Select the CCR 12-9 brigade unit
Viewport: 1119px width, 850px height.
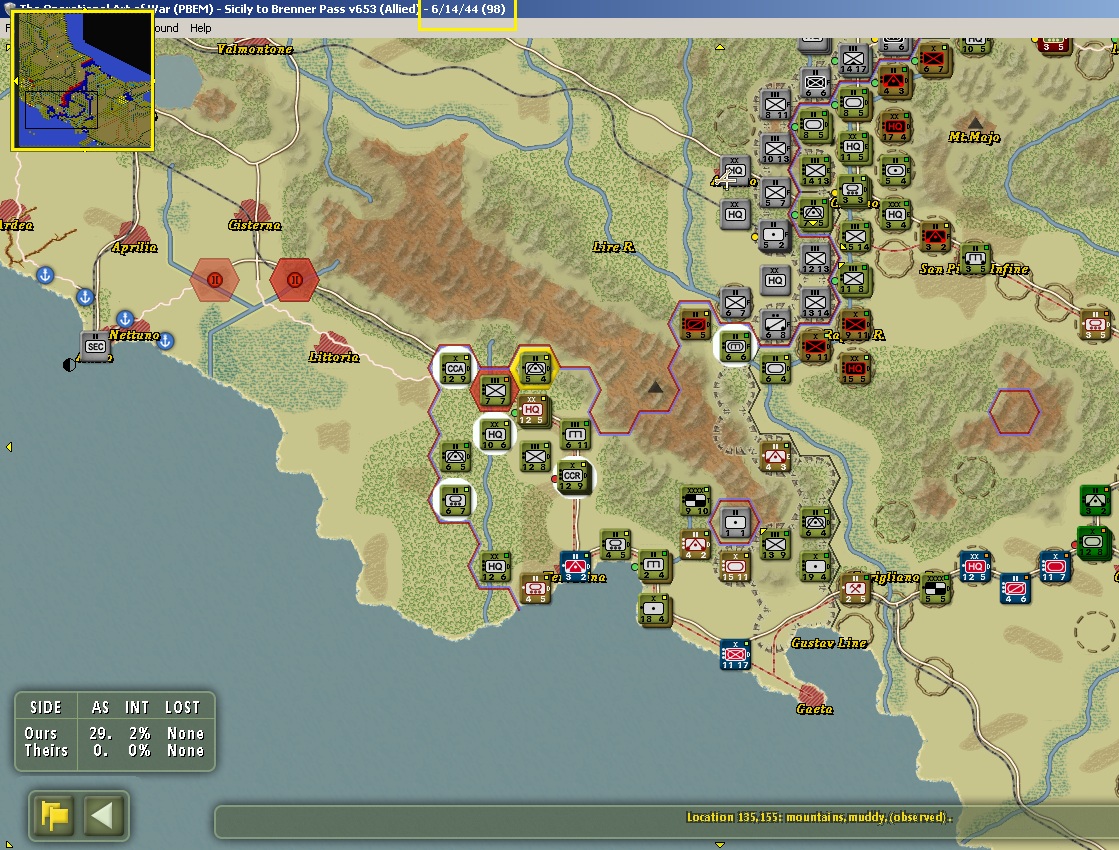[x=573, y=477]
